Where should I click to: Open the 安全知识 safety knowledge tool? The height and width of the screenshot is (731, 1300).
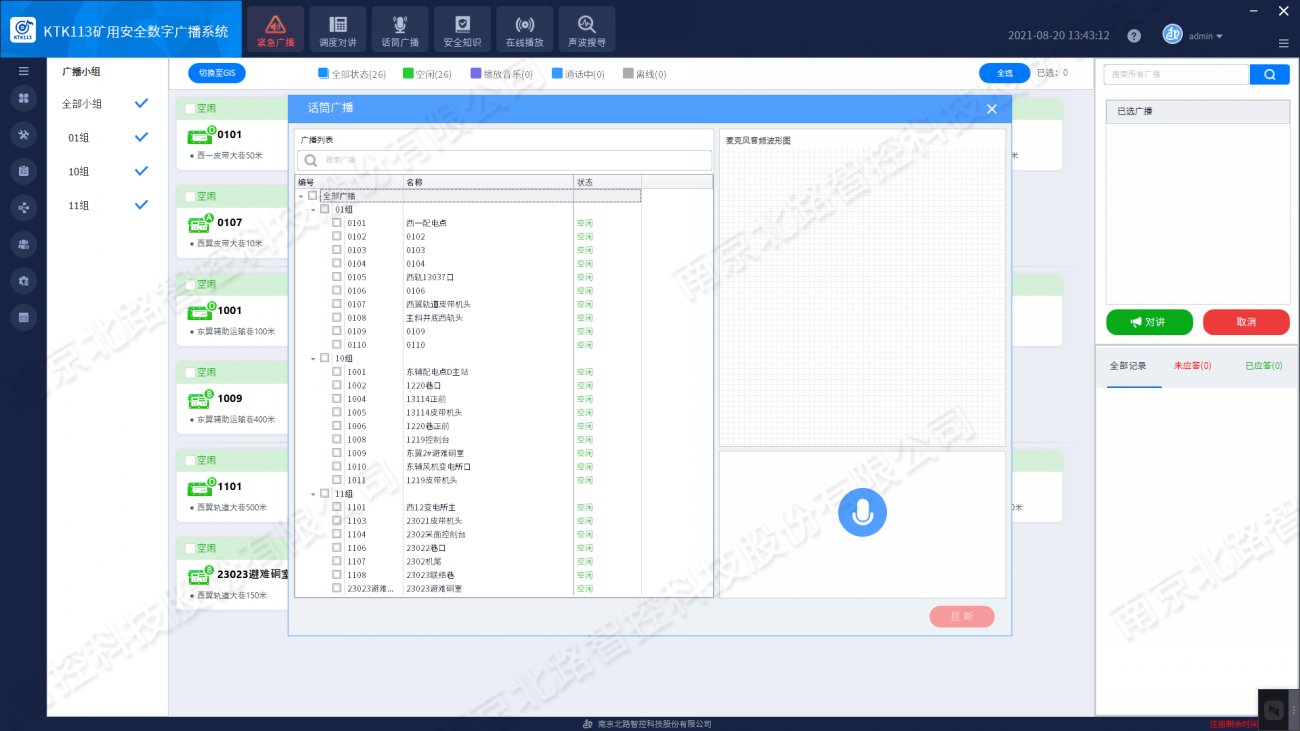[462, 29]
